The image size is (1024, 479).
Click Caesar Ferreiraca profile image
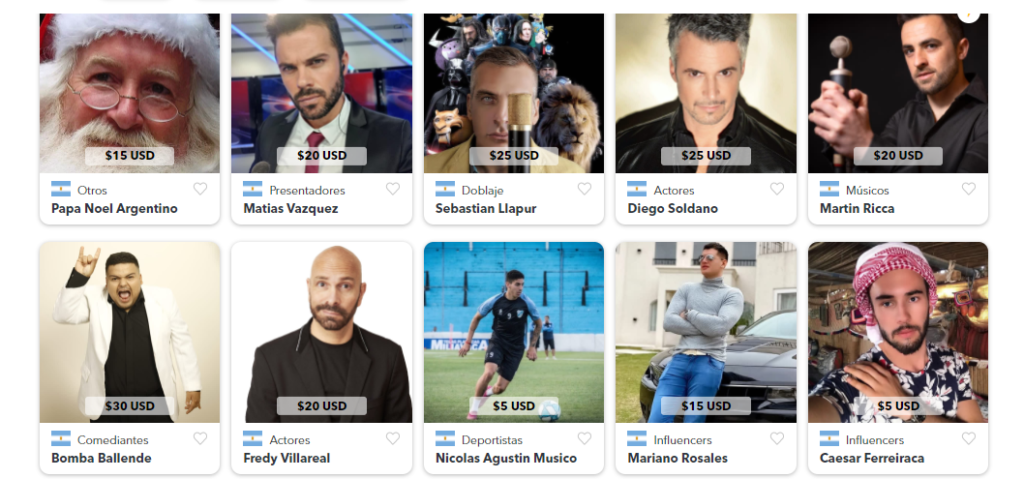(x=898, y=332)
